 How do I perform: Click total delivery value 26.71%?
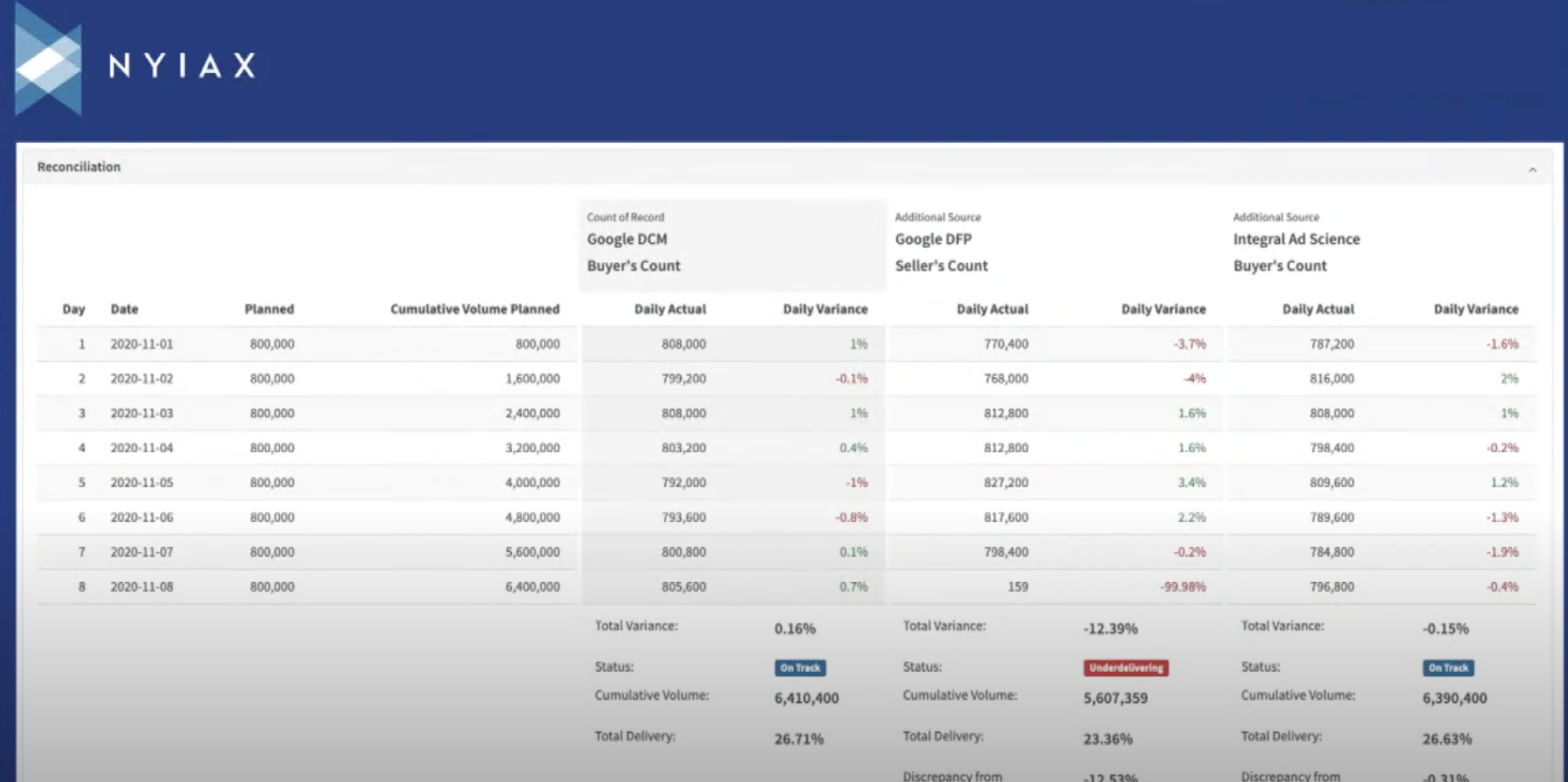click(x=799, y=739)
